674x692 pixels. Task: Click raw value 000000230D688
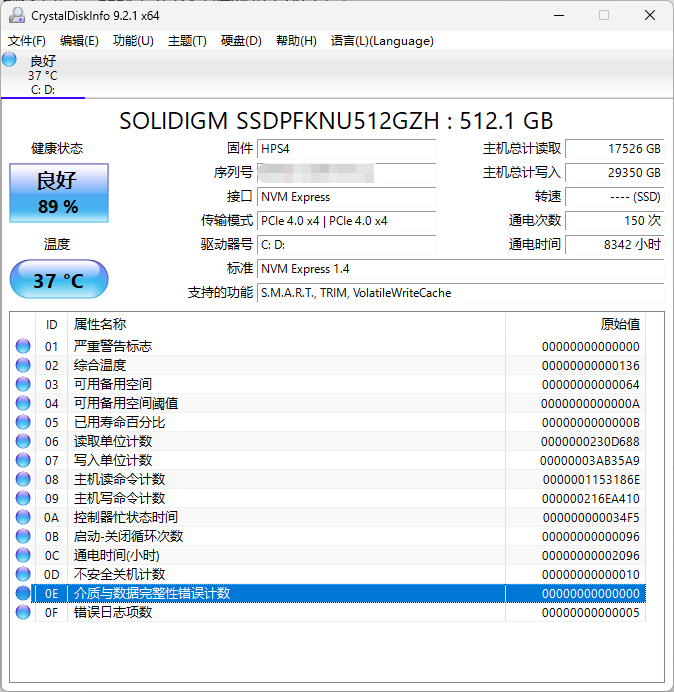pos(590,441)
